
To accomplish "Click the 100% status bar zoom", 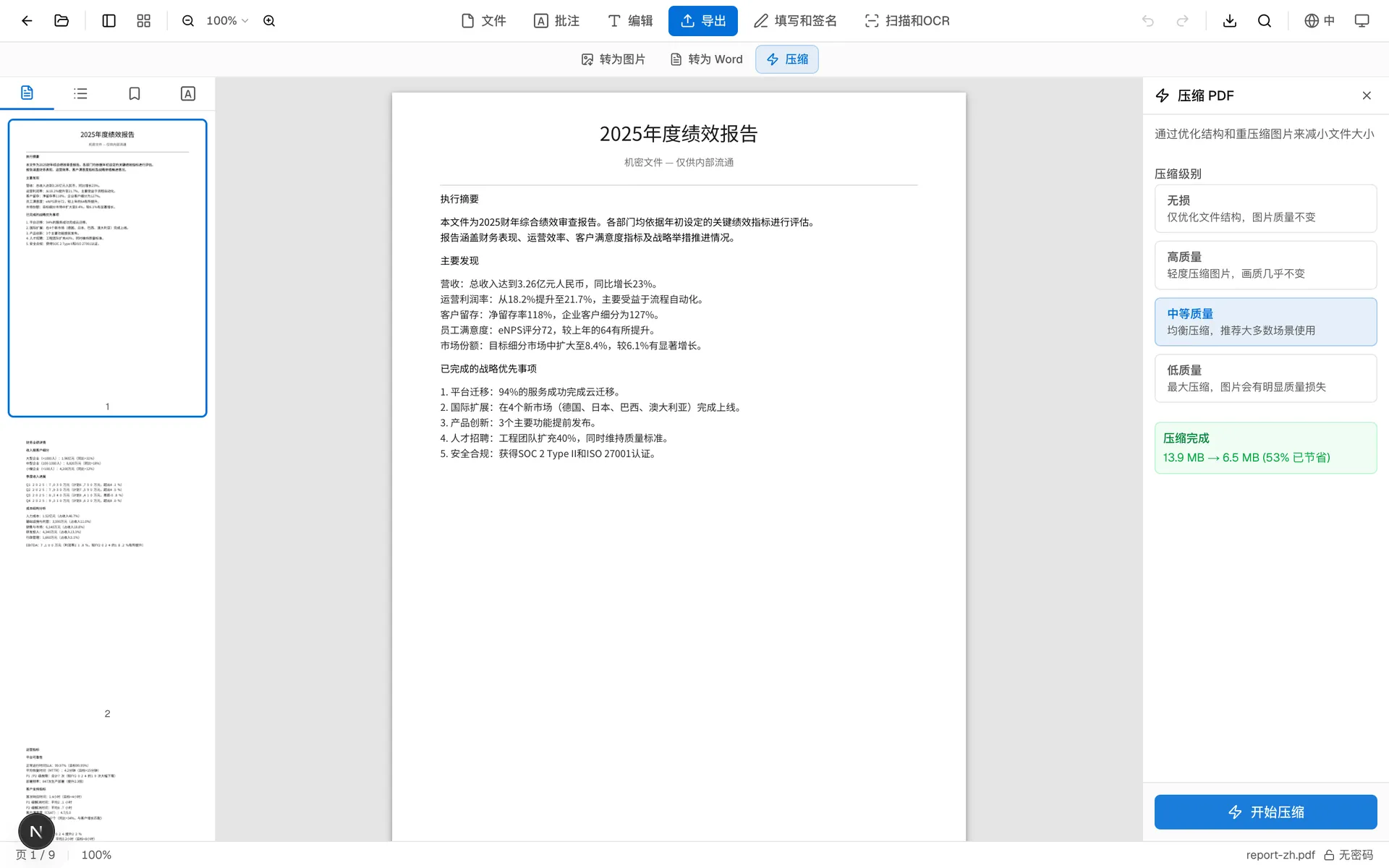I will (x=96, y=855).
